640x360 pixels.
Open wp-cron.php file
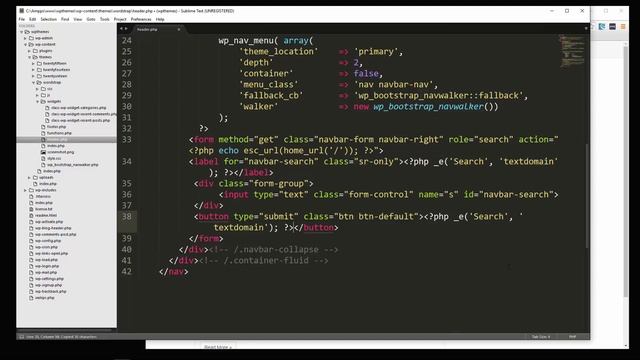coord(46,247)
